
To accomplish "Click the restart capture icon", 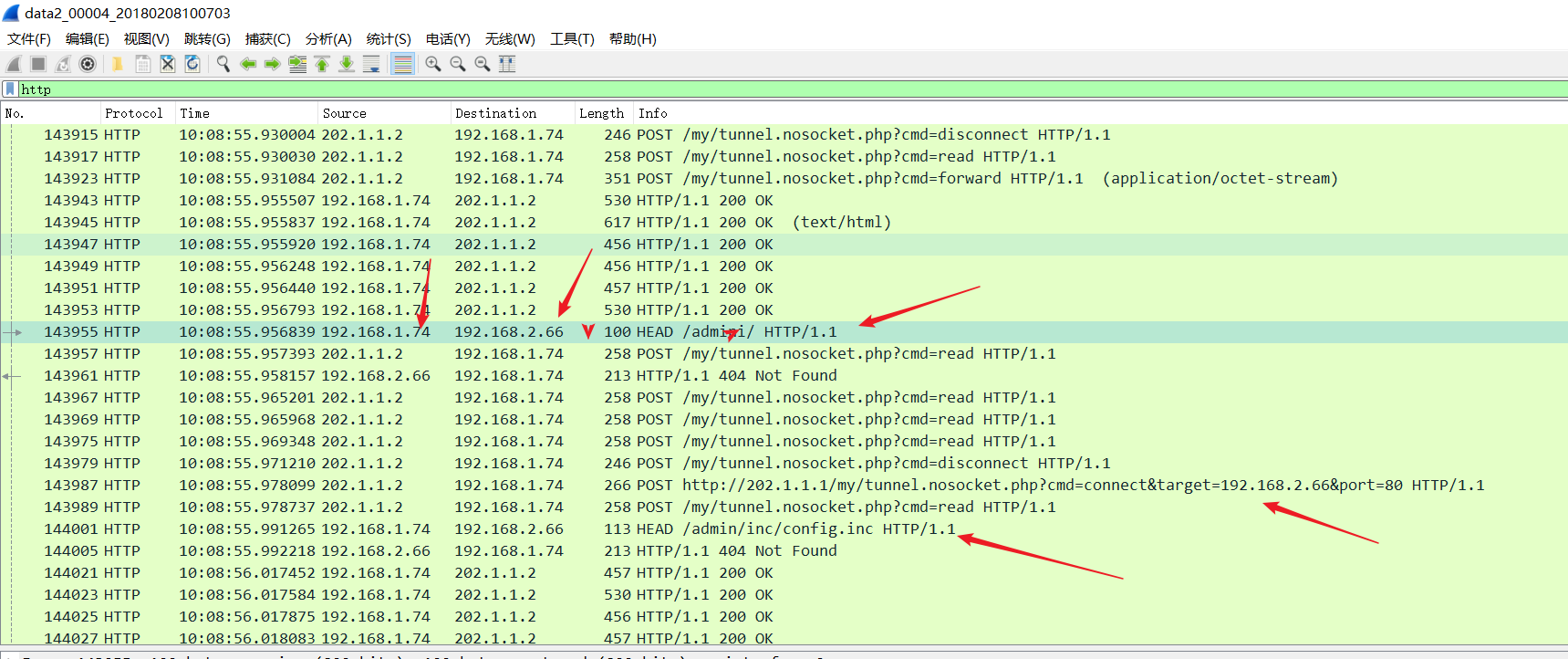I will 63,64.
